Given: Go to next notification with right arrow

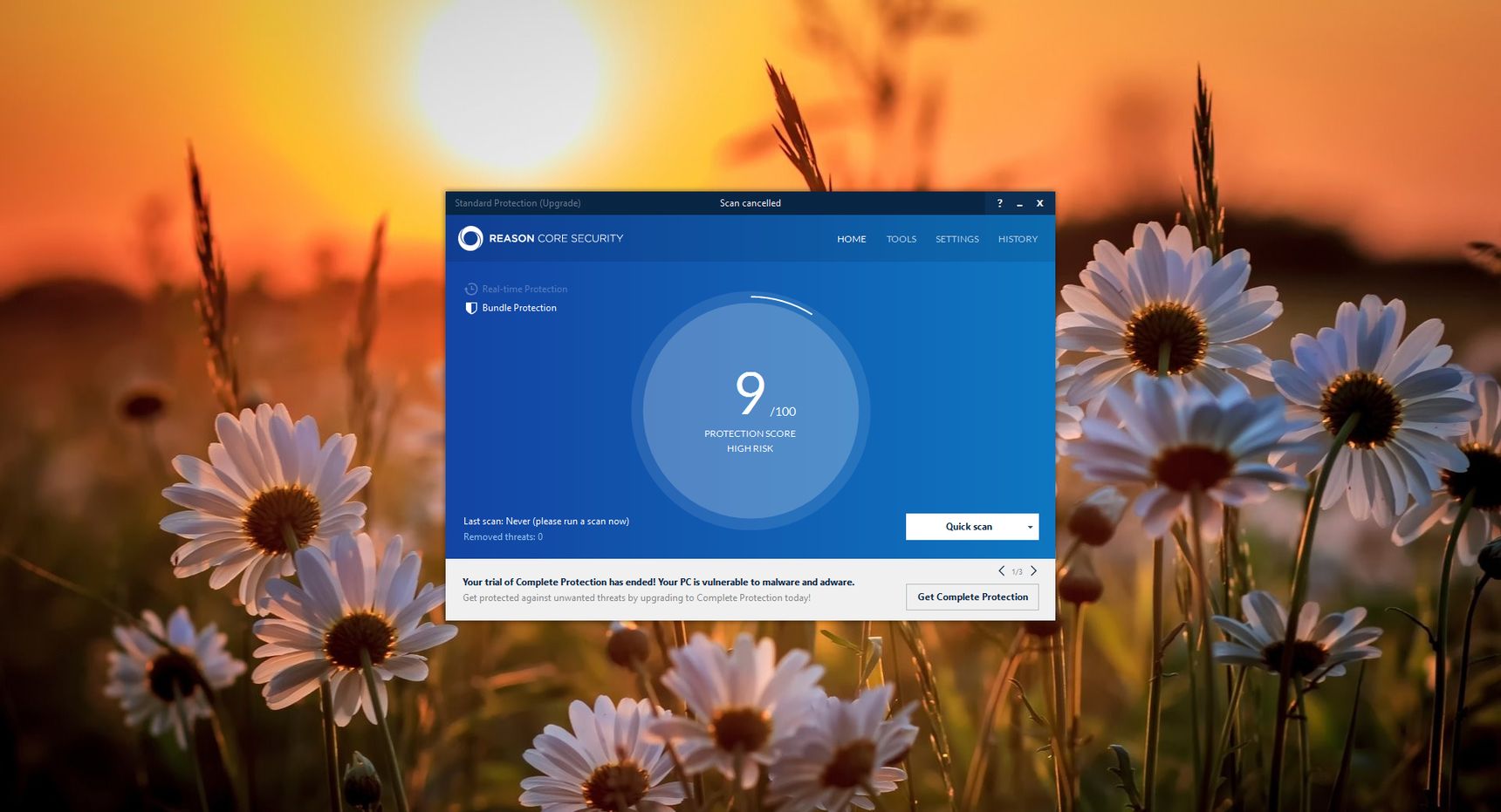Looking at the screenshot, I should pos(1034,571).
